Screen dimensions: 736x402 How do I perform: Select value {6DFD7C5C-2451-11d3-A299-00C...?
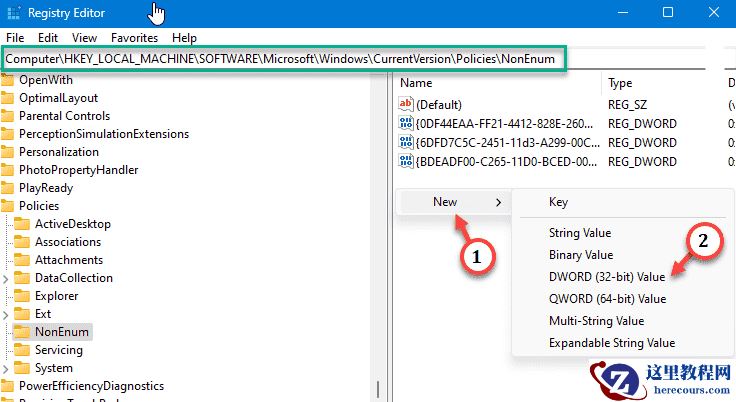click(507, 143)
